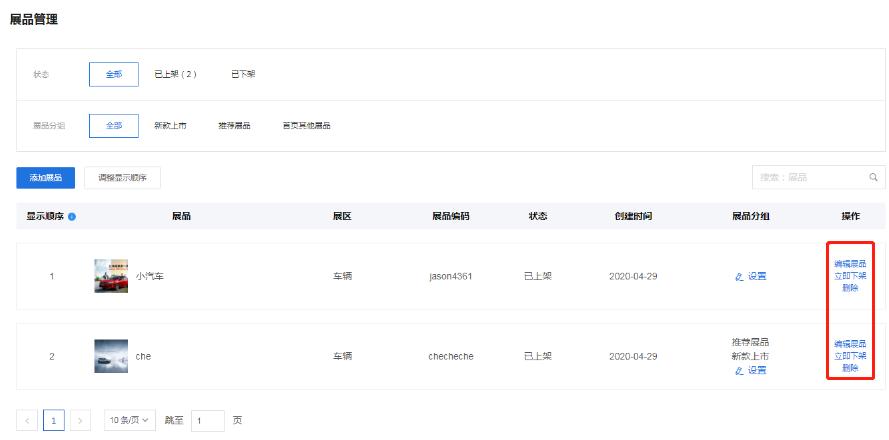Click the 添加展品 button
889x440 pixels.
[x=45, y=178]
